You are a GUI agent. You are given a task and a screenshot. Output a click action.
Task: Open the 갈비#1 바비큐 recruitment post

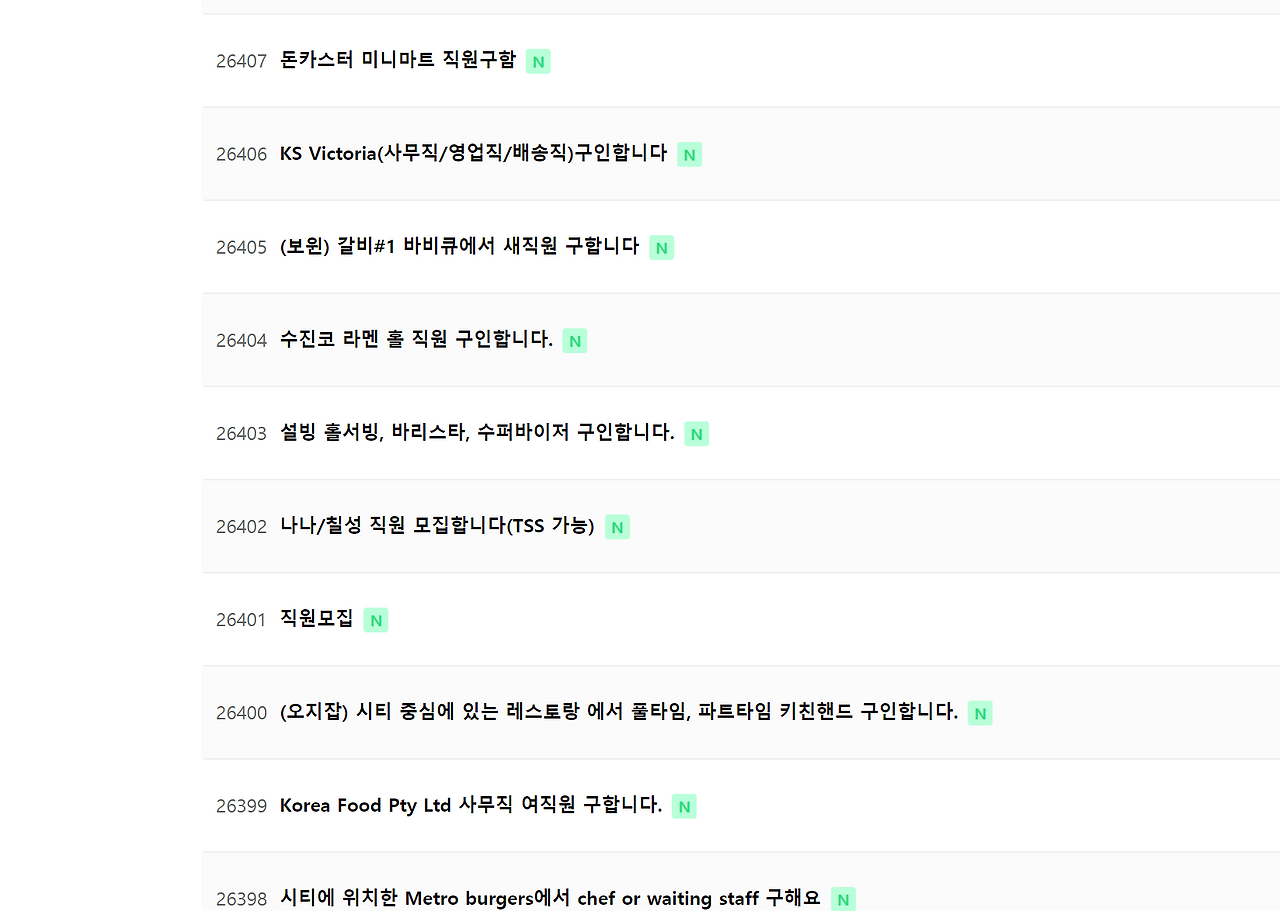[x=459, y=246]
